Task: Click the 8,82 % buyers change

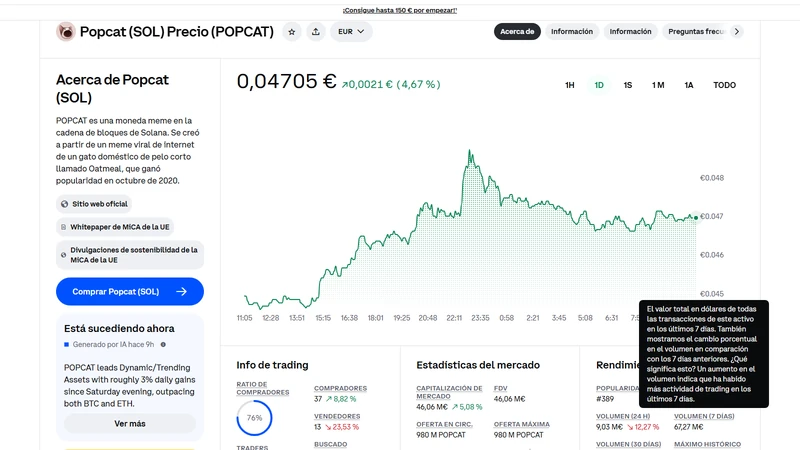Action: pyautogui.click(x=341, y=399)
